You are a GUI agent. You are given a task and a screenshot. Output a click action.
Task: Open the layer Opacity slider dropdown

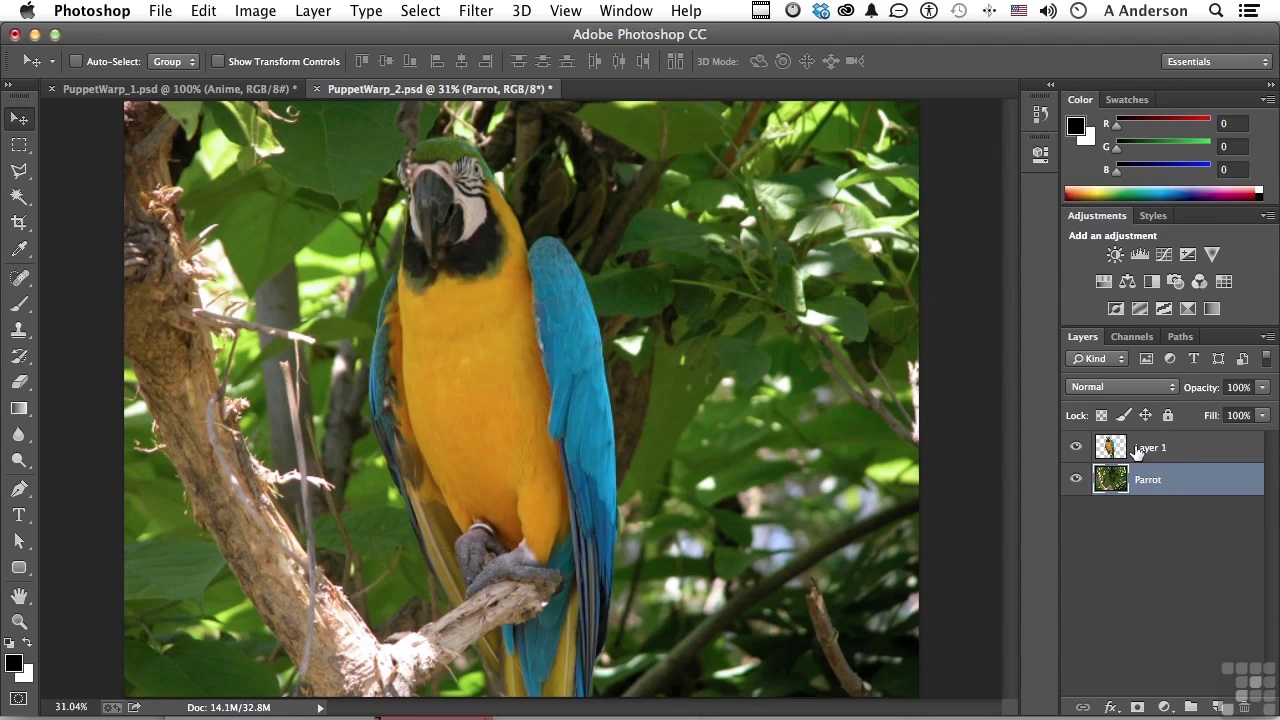click(1262, 388)
